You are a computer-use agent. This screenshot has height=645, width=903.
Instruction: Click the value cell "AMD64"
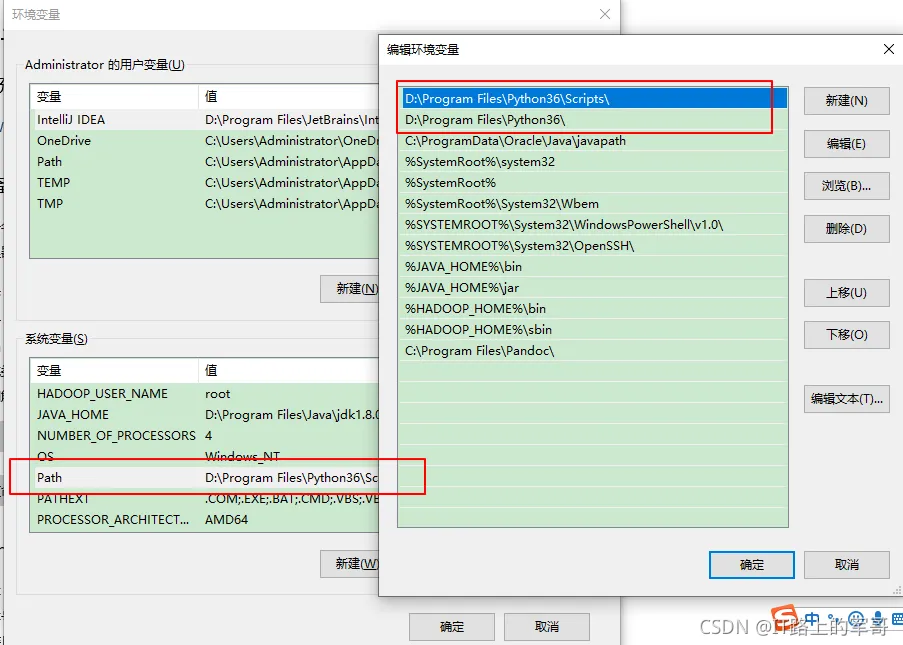226,520
